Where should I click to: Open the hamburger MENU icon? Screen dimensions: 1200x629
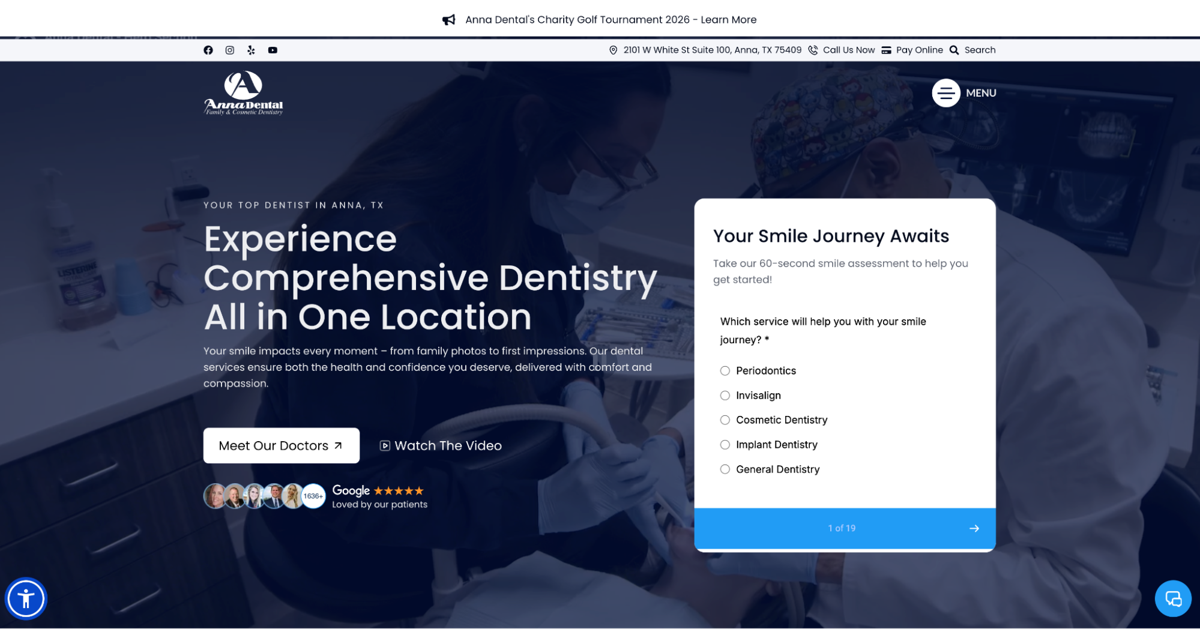pos(946,93)
